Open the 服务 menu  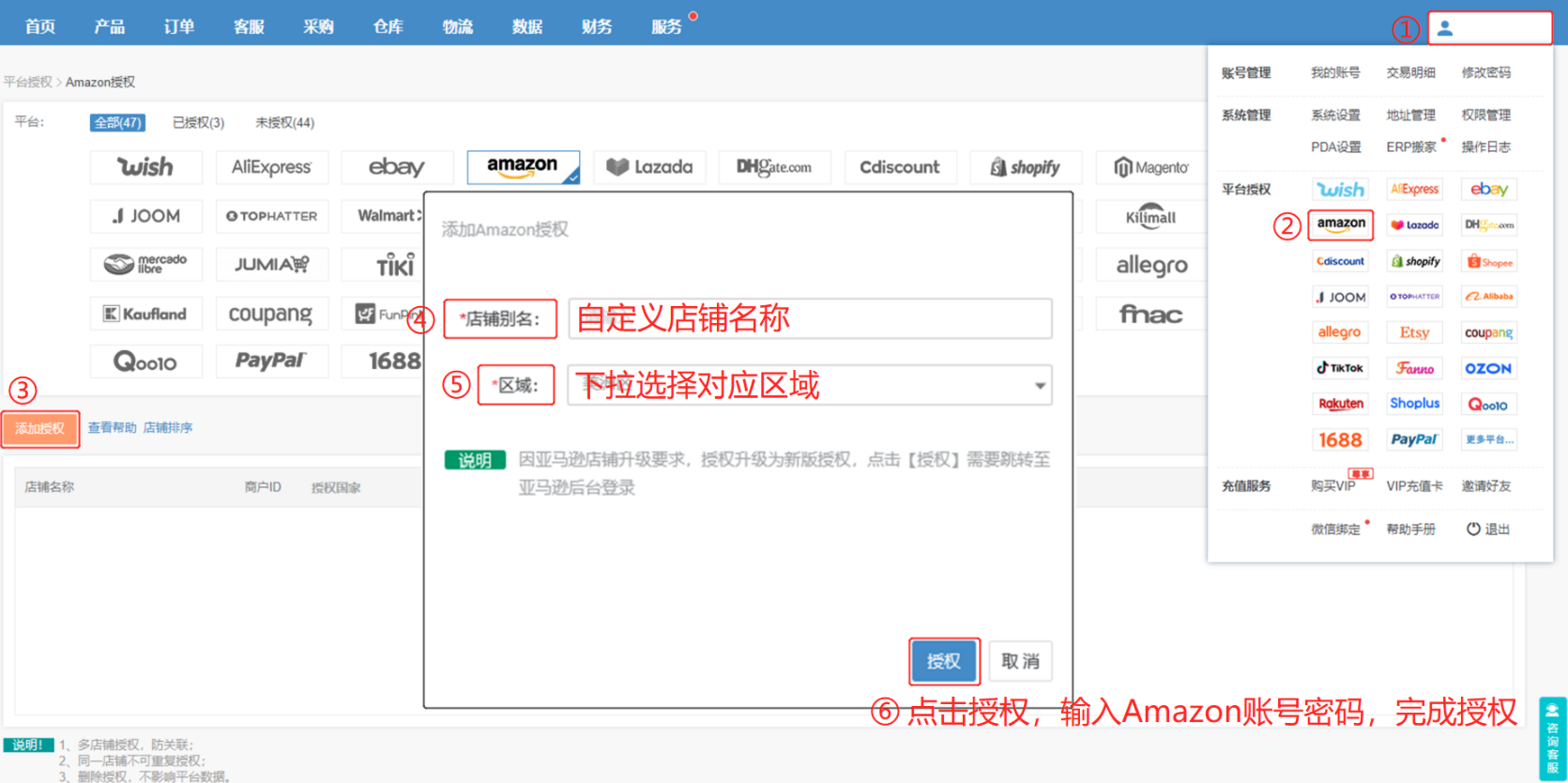coord(666,26)
